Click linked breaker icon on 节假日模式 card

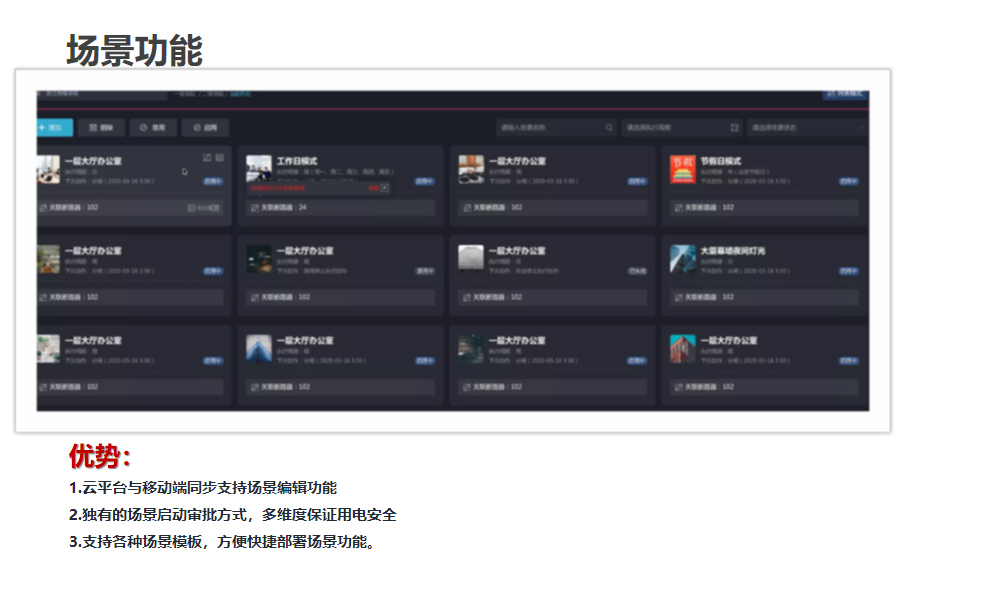[x=678, y=208]
